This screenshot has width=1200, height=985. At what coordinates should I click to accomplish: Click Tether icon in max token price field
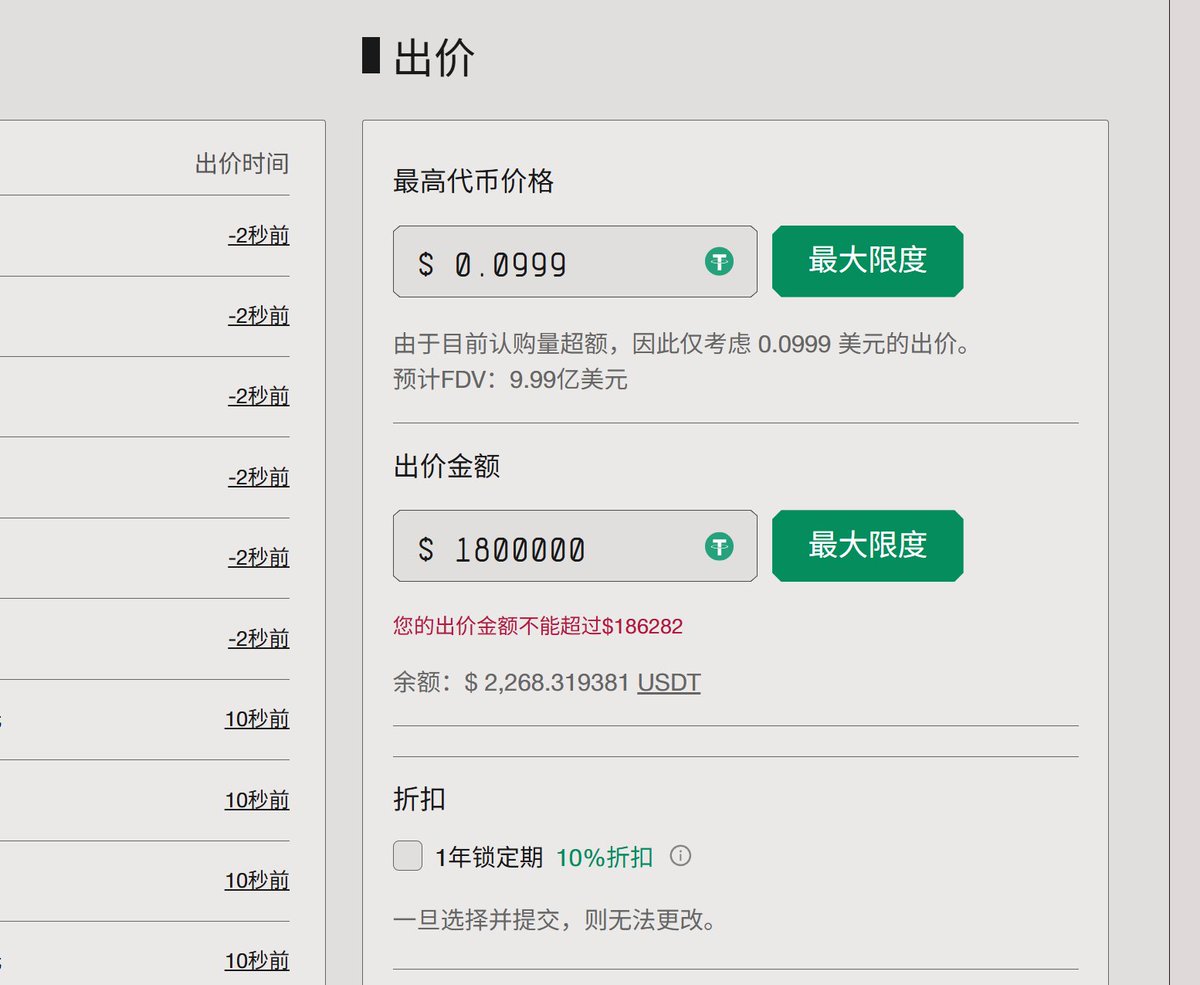click(x=718, y=262)
